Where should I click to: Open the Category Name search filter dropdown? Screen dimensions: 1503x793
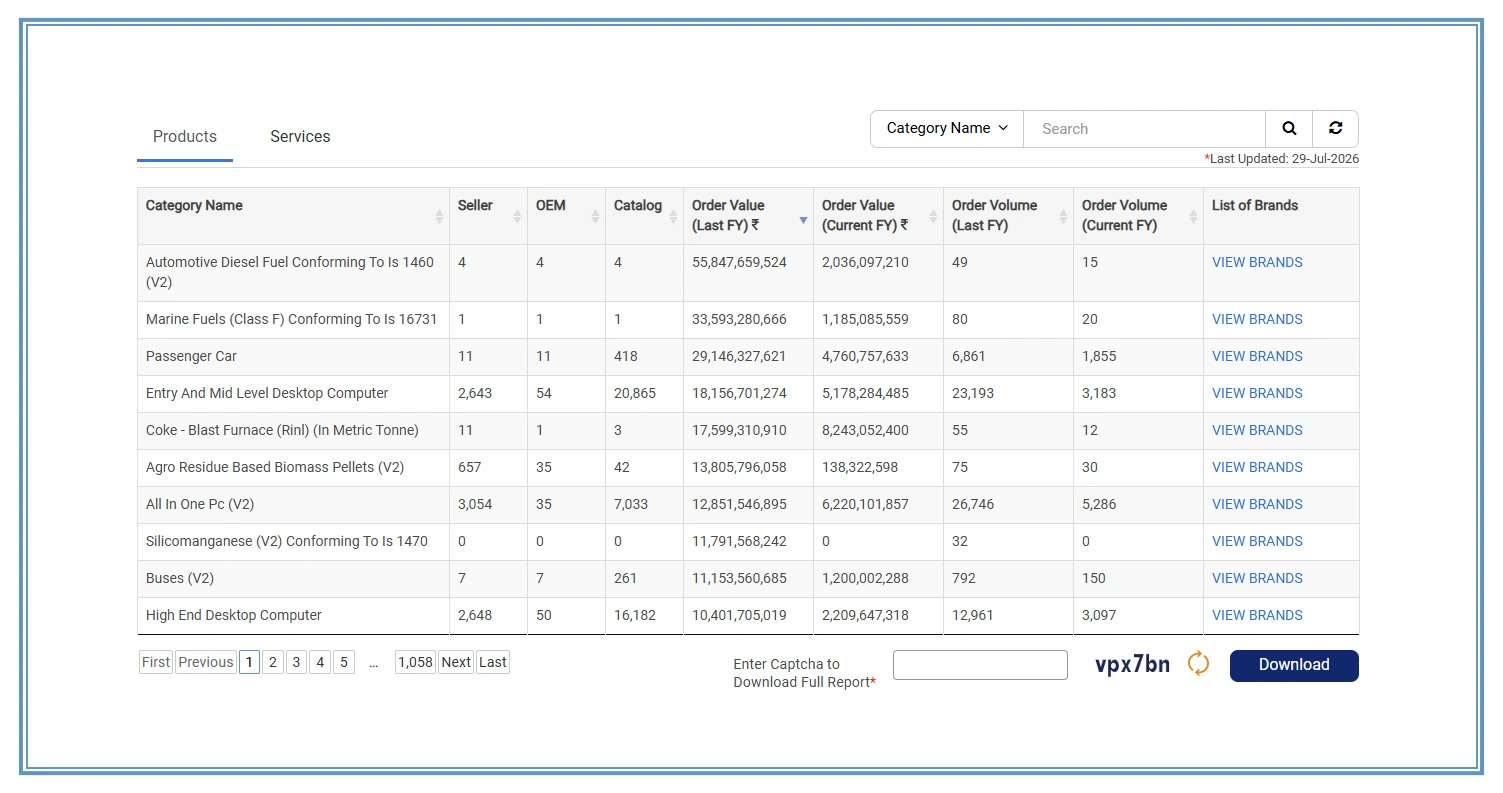pyautogui.click(x=947, y=129)
